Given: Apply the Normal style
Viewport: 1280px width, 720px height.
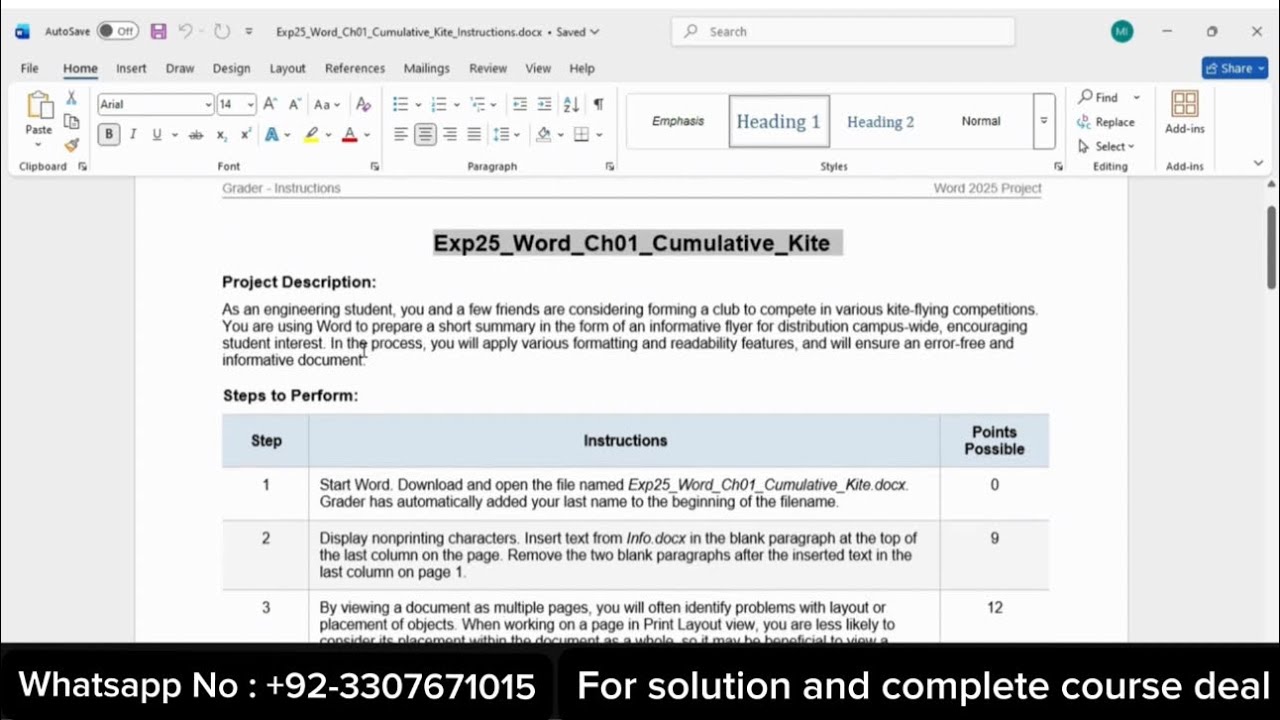Looking at the screenshot, I should (x=980, y=121).
